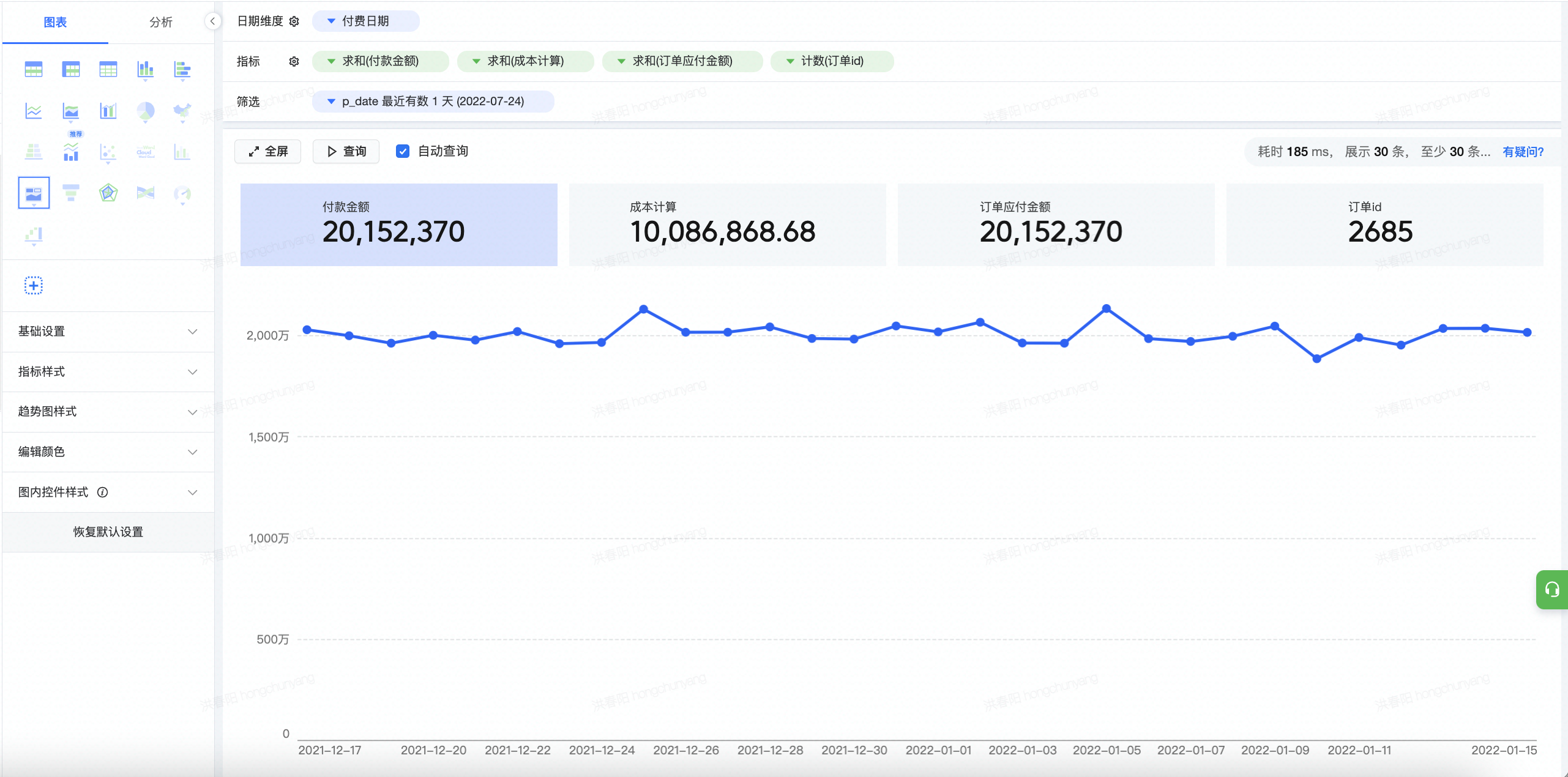The image size is (1568, 777).
Task: Choose the radar chart icon
Action: coord(108,193)
